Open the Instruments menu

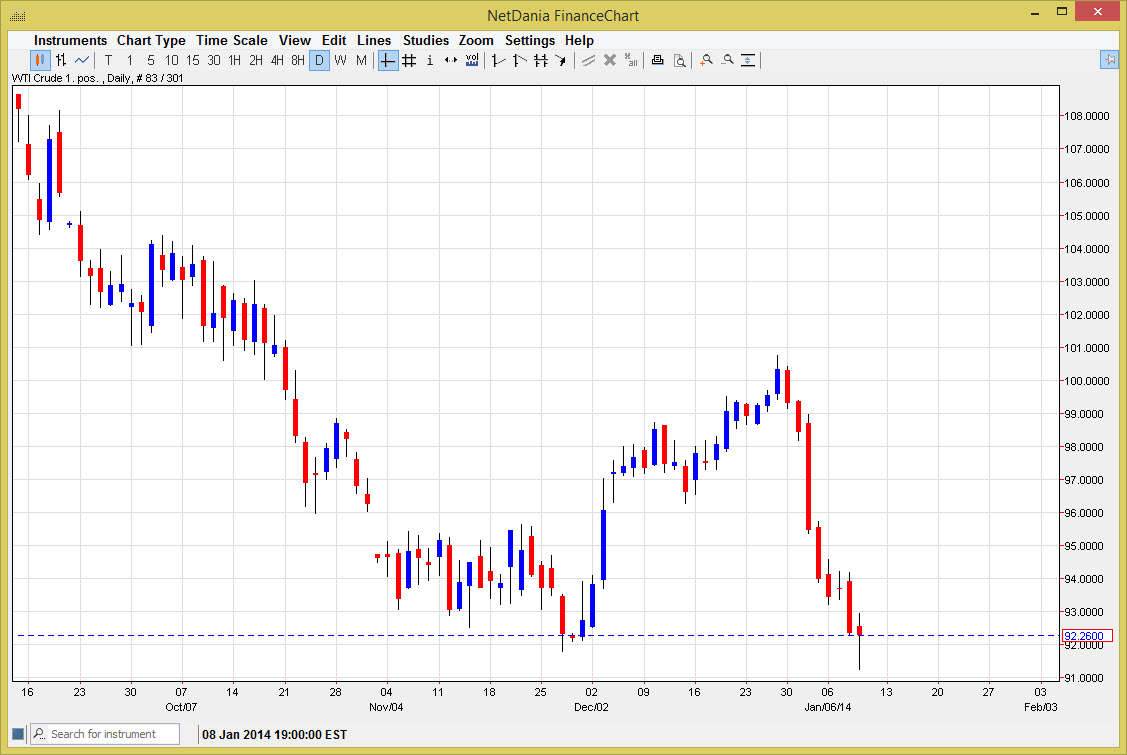click(70, 40)
